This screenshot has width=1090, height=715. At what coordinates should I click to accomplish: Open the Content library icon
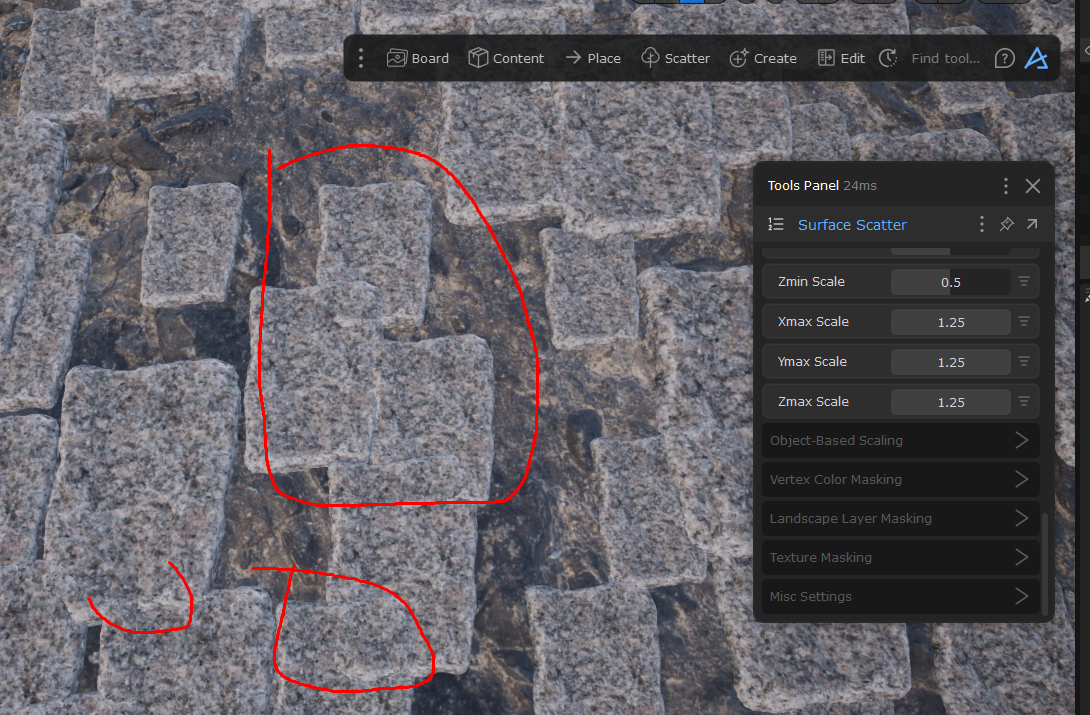pos(506,58)
